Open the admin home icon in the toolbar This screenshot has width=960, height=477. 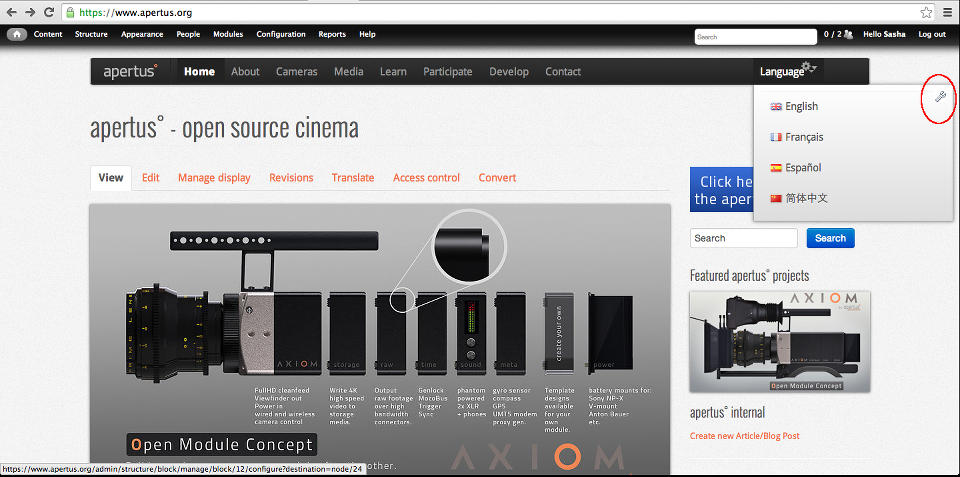click(x=17, y=34)
